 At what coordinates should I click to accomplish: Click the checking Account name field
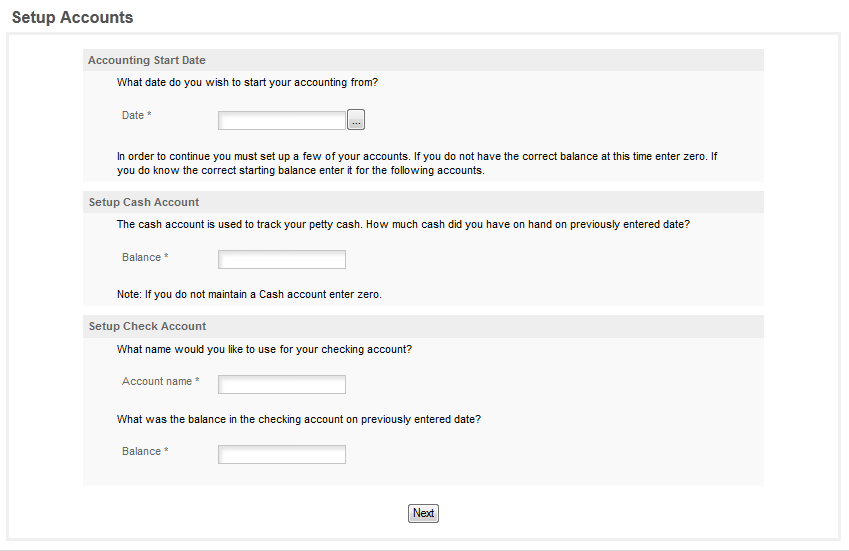[282, 384]
